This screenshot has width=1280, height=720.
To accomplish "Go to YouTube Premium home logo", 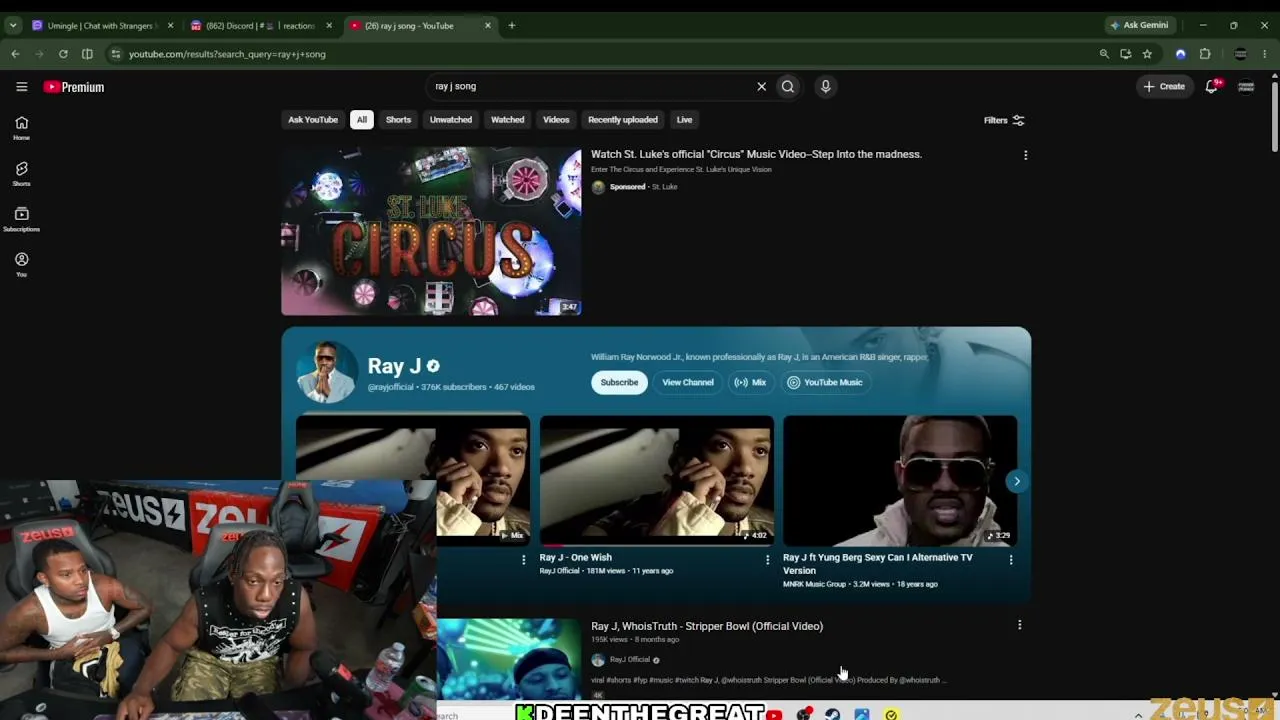I will tap(74, 87).
